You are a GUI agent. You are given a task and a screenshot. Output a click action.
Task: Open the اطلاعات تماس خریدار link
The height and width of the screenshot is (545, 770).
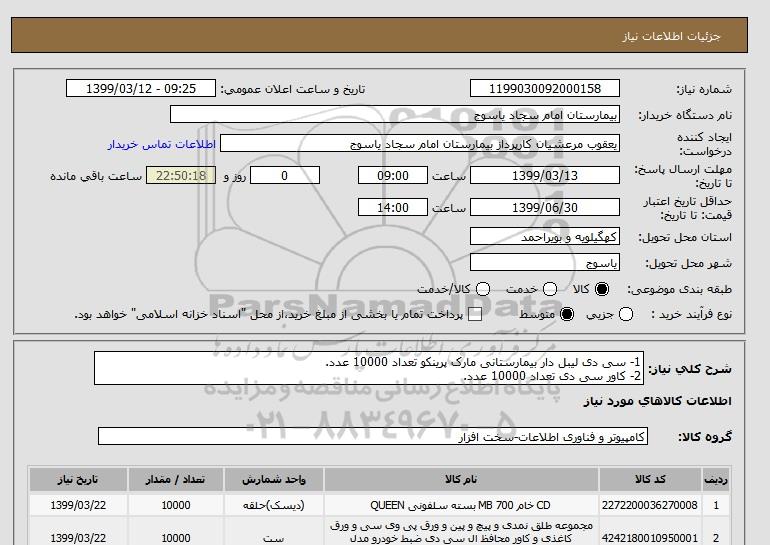(x=162, y=145)
